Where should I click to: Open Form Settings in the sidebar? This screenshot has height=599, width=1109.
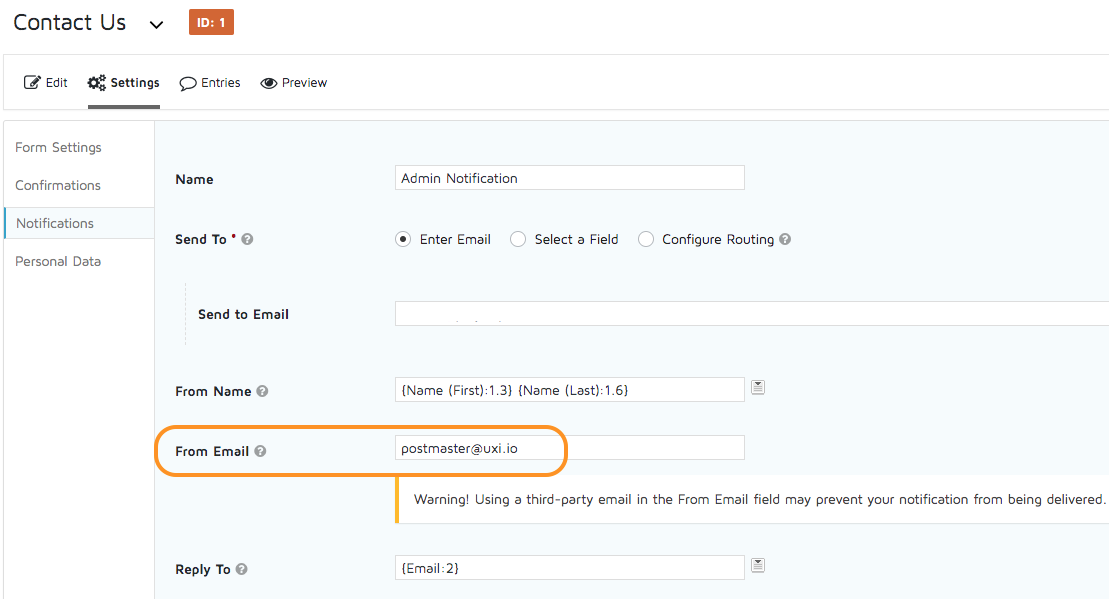pyautogui.click(x=58, y=147)
